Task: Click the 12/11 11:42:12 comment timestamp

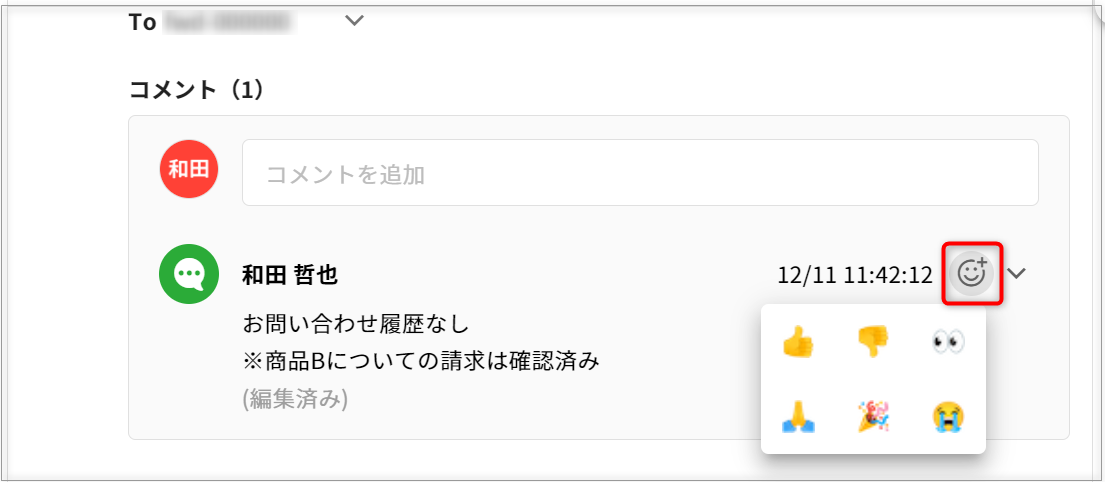Action: coord(854,275)
